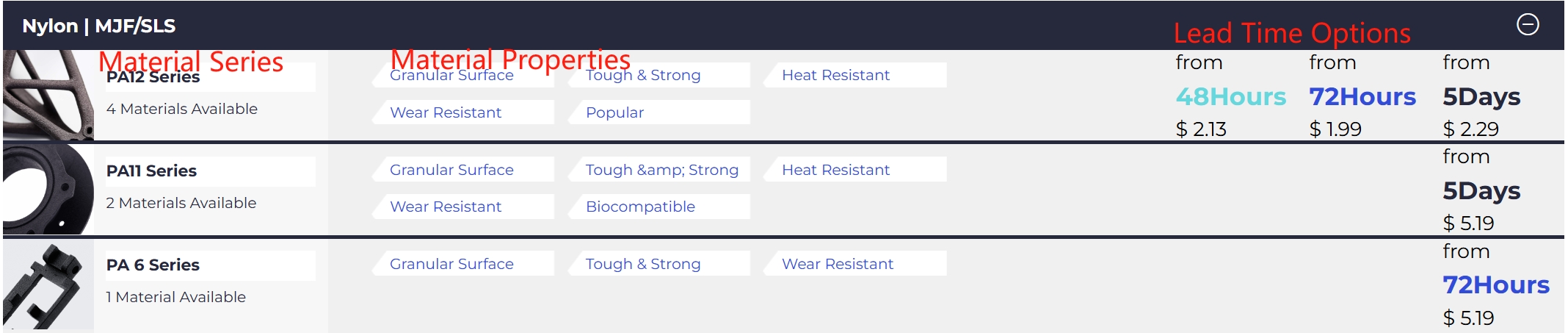Click PA12 Wear Resistant property tag

click(x=446, y=112)
